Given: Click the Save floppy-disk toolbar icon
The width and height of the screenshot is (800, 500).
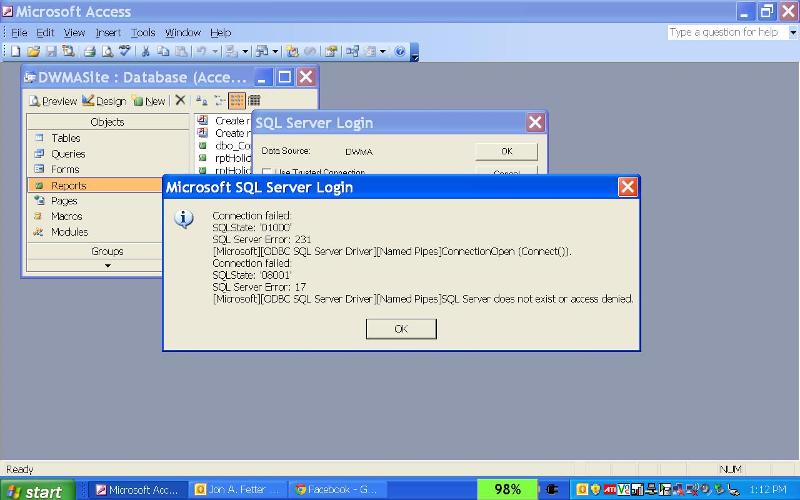Looking at the screenshot, I should click(51, 51).
